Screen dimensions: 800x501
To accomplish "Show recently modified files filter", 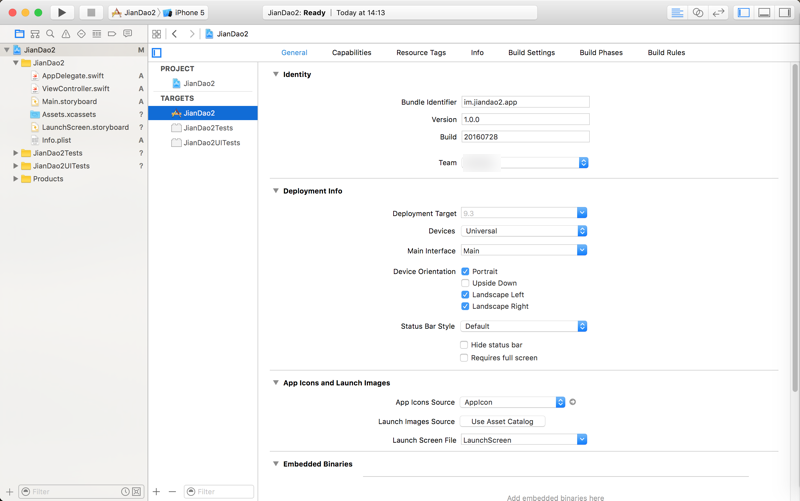I will tap(125, 491).
